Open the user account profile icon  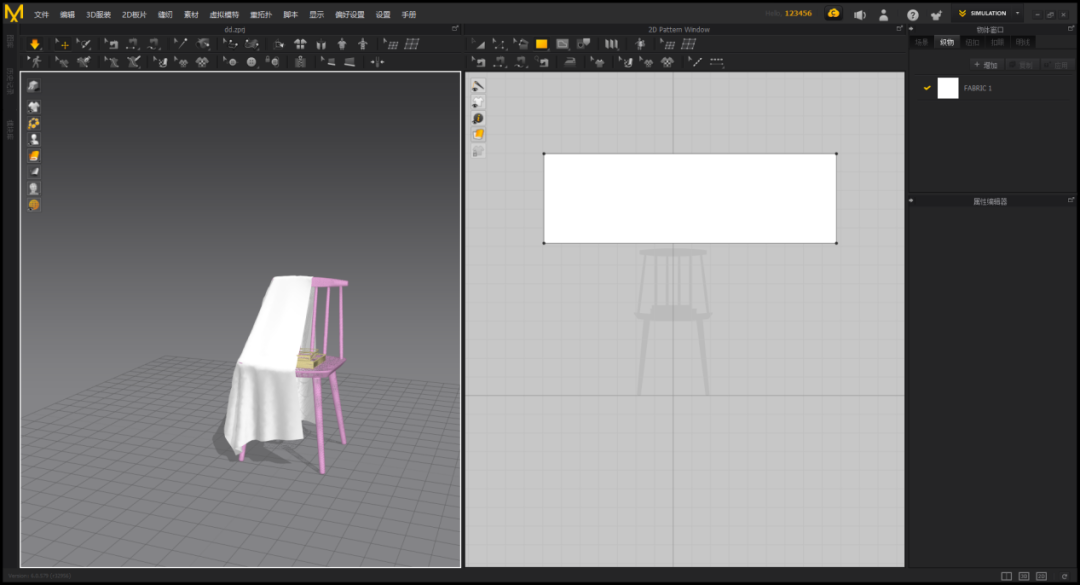point(884,15)
